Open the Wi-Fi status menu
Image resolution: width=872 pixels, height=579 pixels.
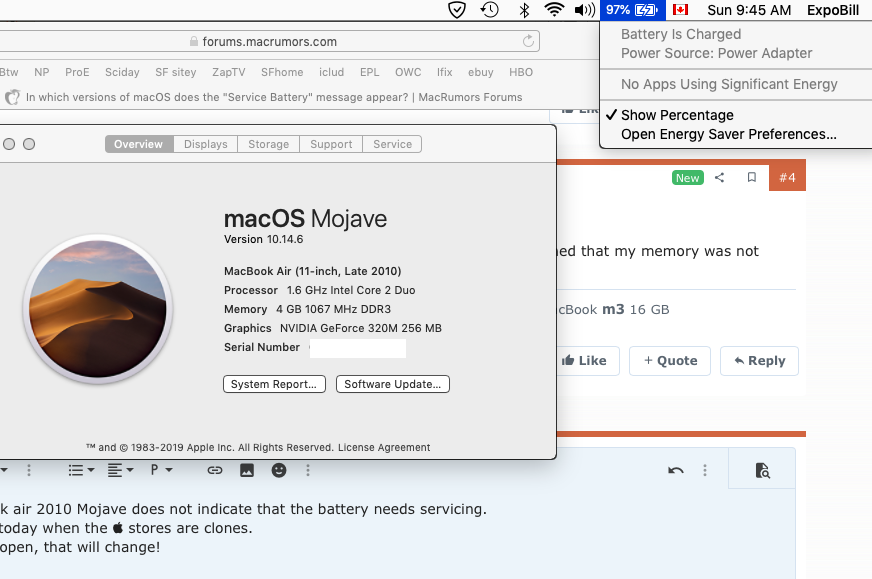click(554, 10)
